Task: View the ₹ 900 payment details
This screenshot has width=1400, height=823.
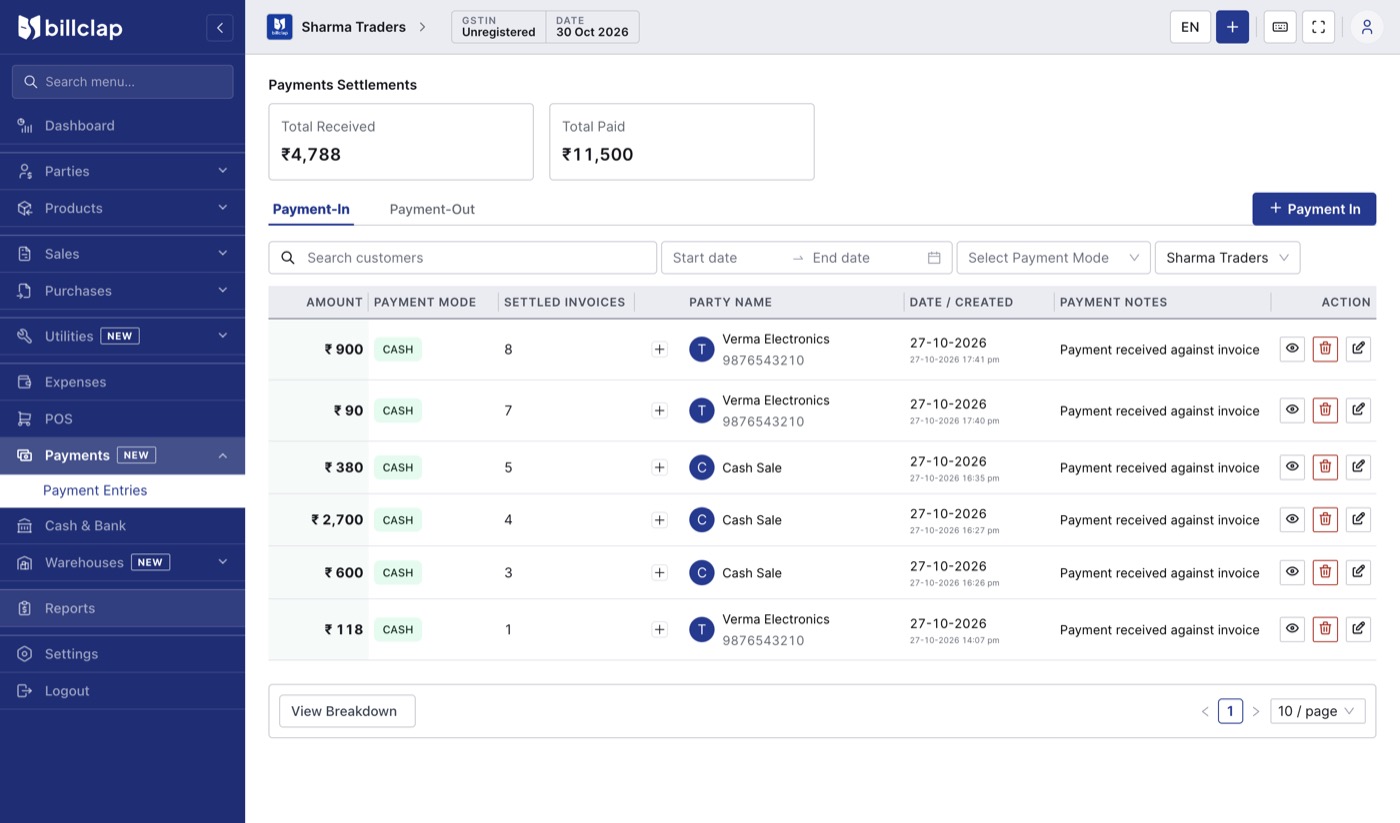Action: (1292, 349)
